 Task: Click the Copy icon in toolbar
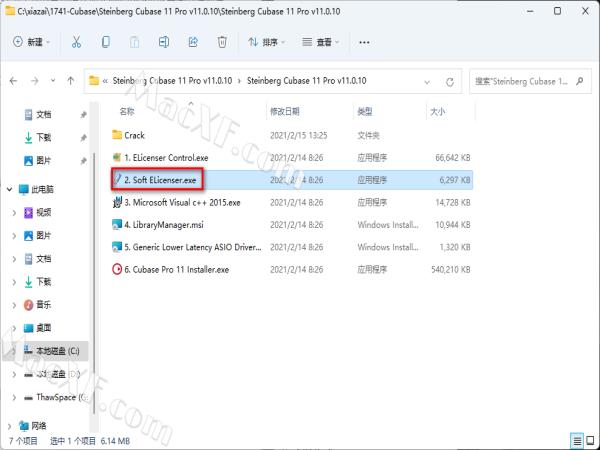pos(106,42)
